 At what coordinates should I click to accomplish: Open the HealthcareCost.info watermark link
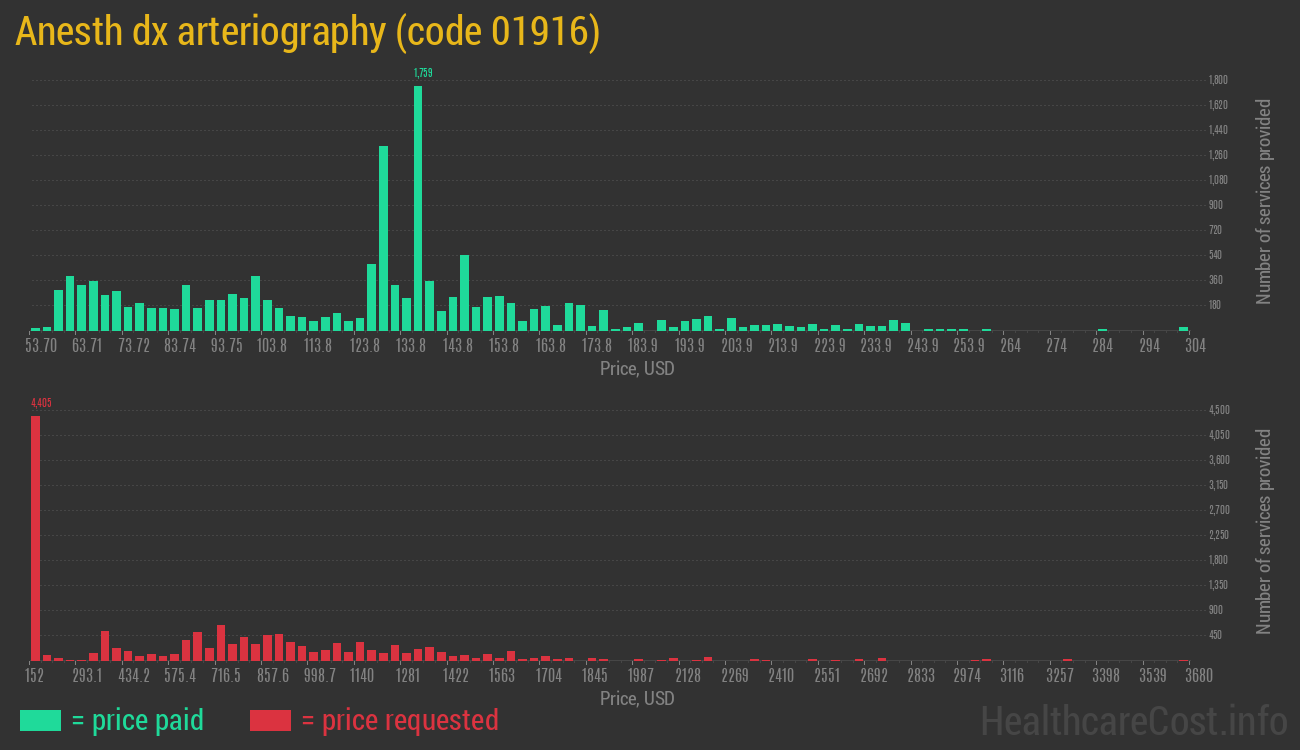point(1133,720)
